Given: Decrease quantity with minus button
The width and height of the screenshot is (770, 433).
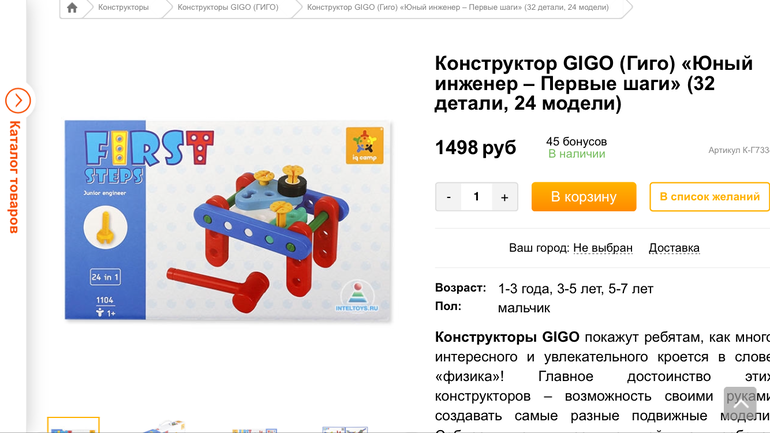Looking at the screenshot, I should tap(448, 197).
